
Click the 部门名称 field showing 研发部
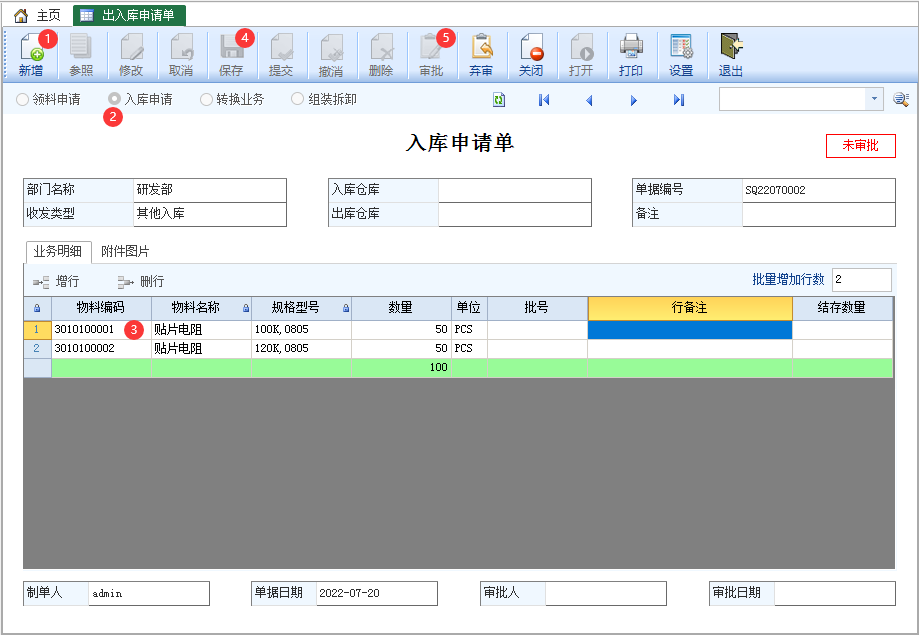coord(210,190)
